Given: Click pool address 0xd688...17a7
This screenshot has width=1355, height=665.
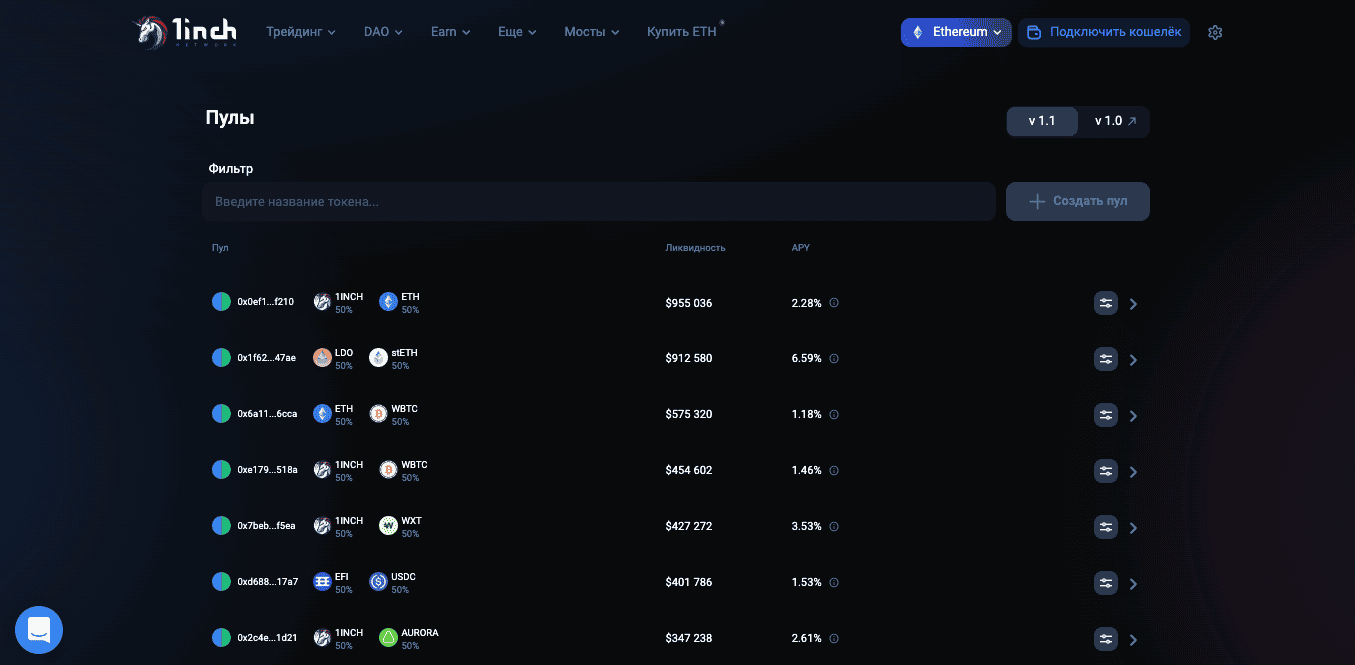Looking at the screenshot, I should 268,582.
